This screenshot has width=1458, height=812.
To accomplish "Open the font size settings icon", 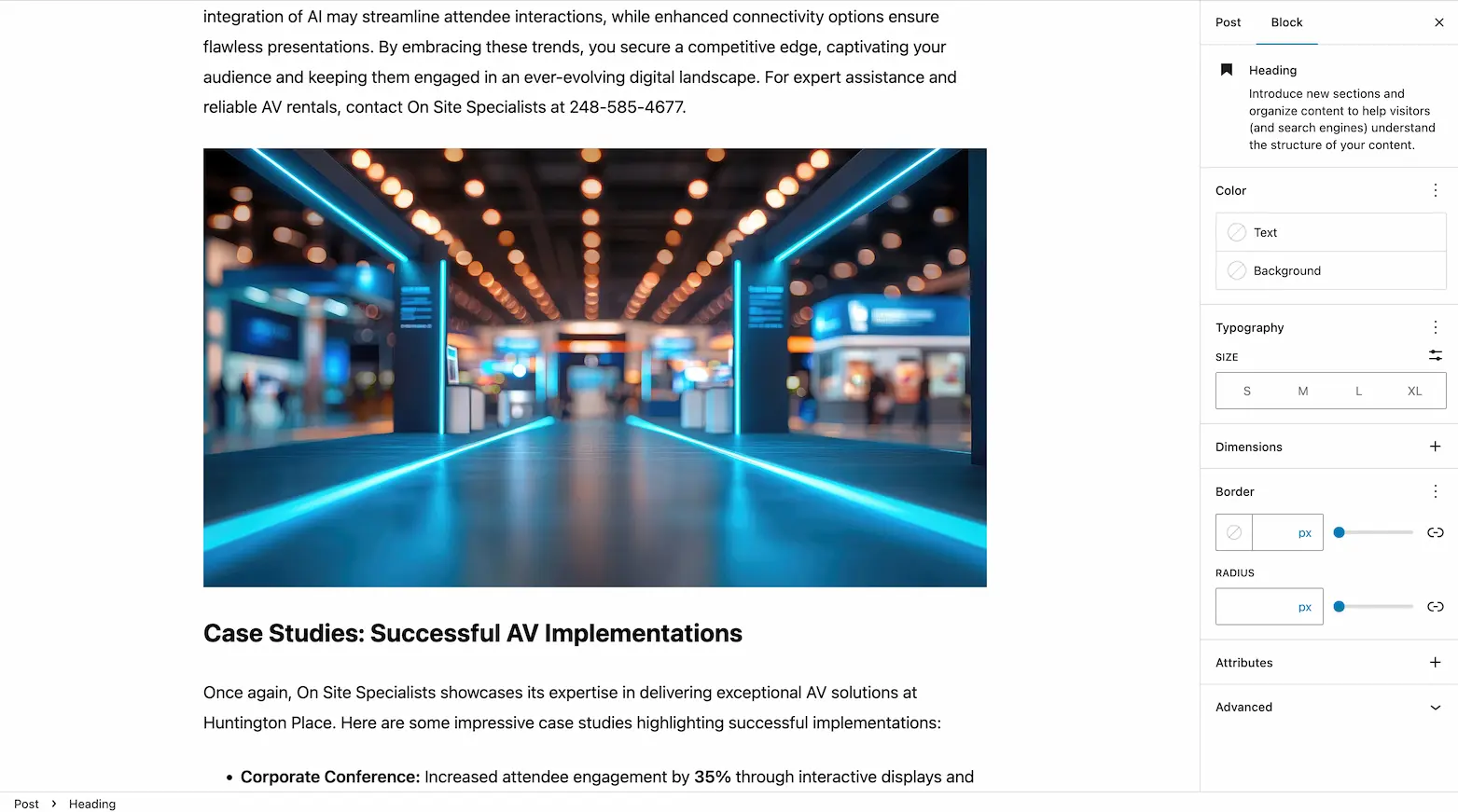I will (1435, 356).
